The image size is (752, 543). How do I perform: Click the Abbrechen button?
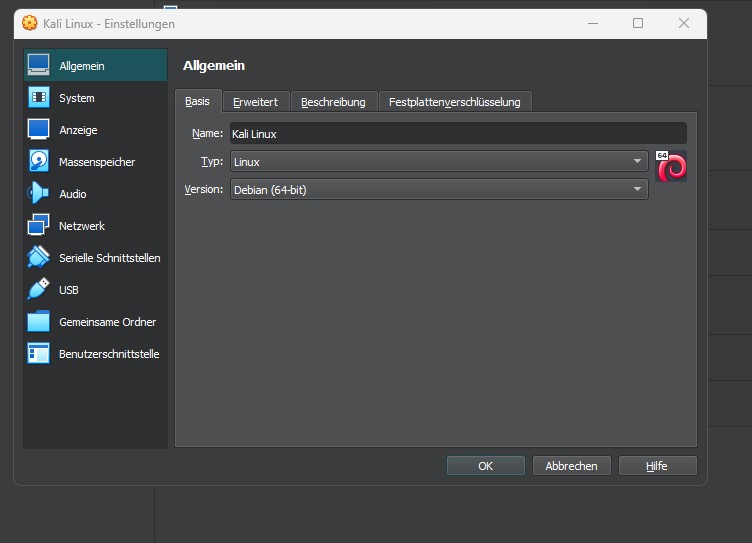point(572,466)
